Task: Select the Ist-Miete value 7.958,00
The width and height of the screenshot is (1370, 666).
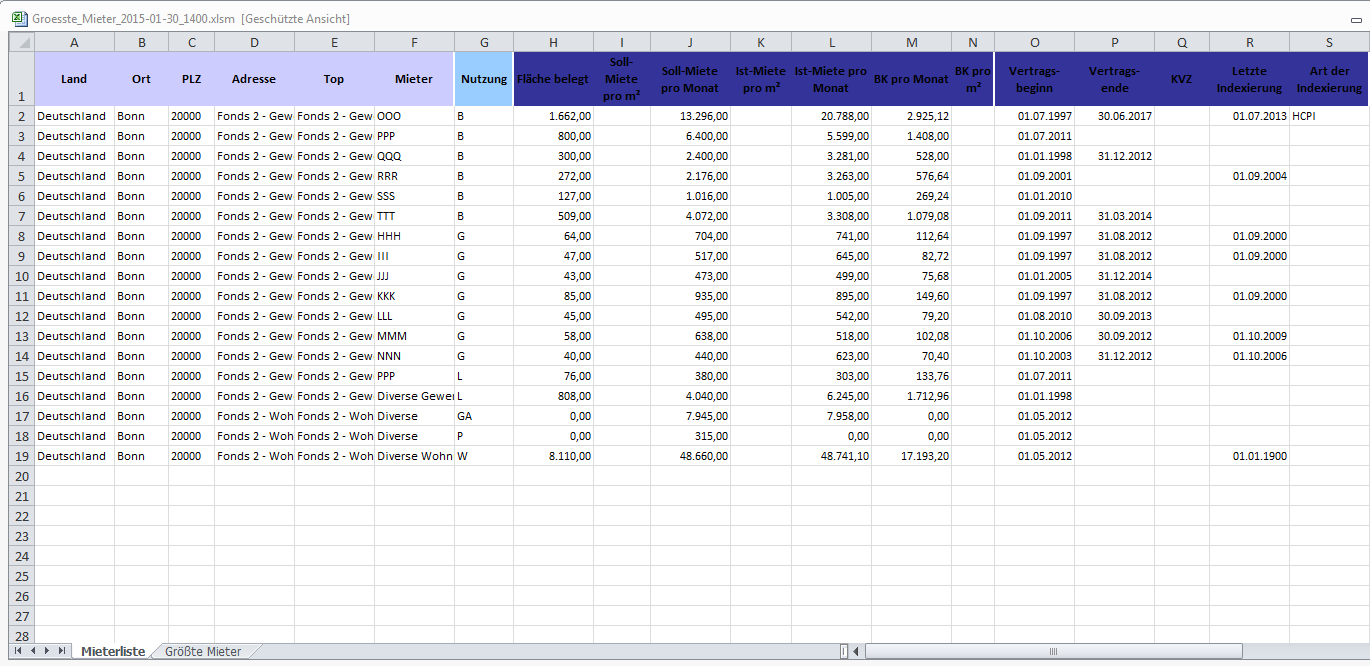Action: 832,416
